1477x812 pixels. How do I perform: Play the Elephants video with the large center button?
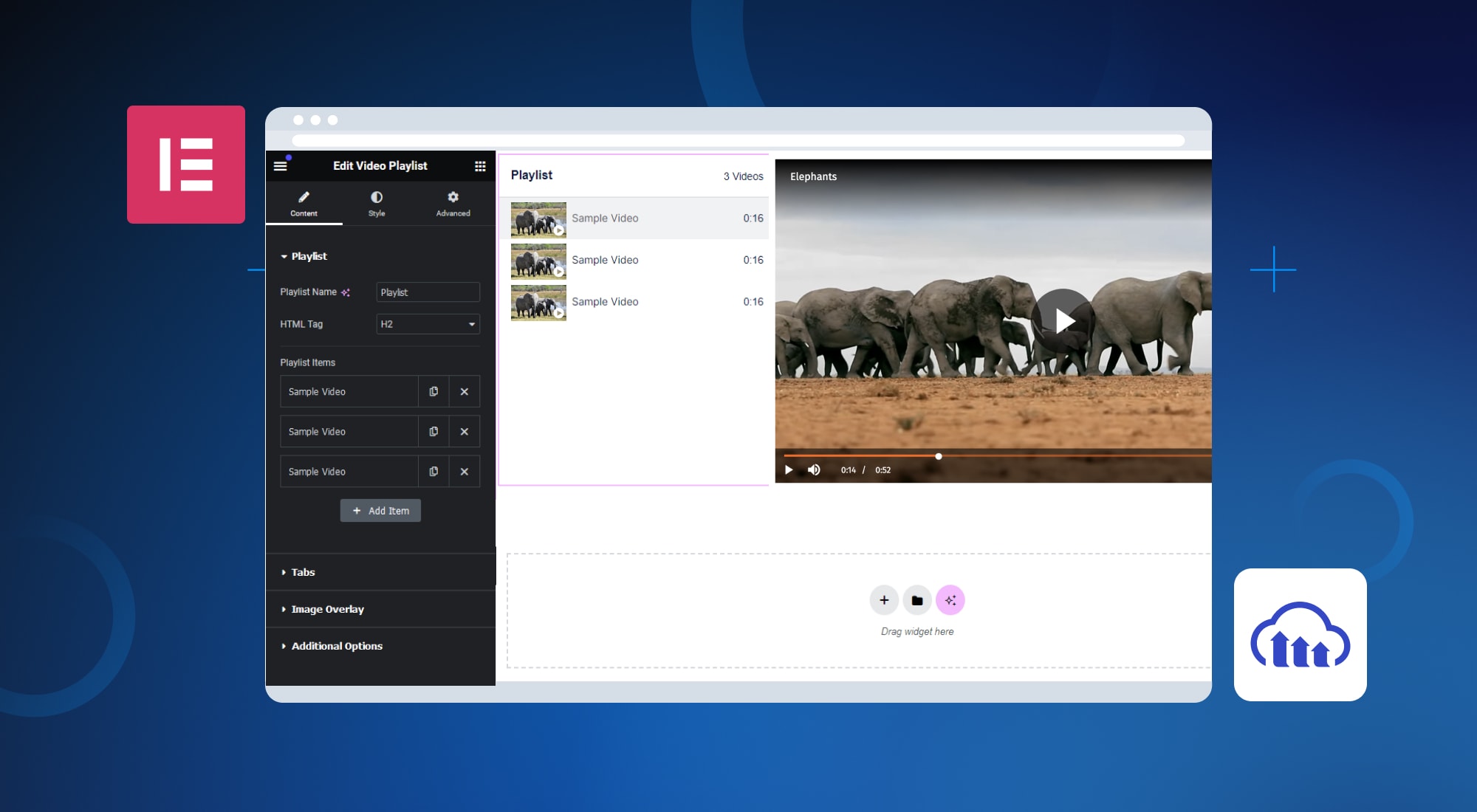1063,321
